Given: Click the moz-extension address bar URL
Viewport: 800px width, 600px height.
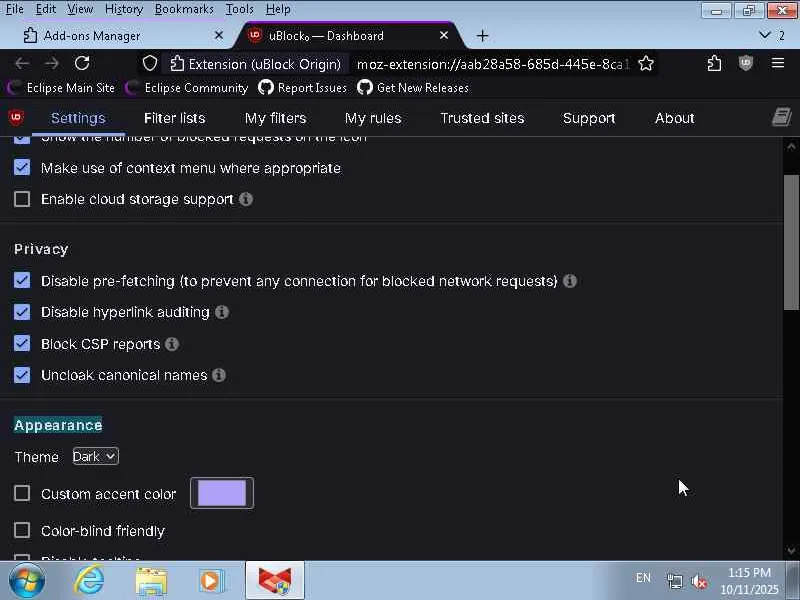Looking at the screenshot, I should 492,64.
